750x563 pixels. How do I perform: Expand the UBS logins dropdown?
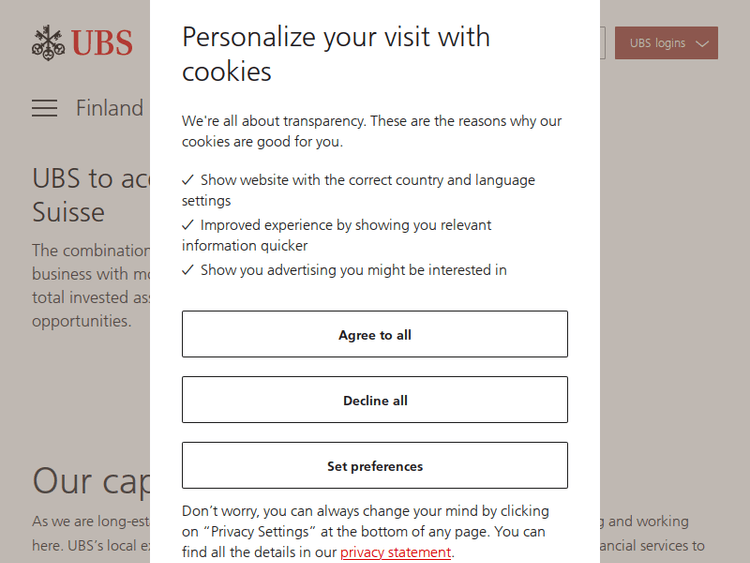(665, 43)
